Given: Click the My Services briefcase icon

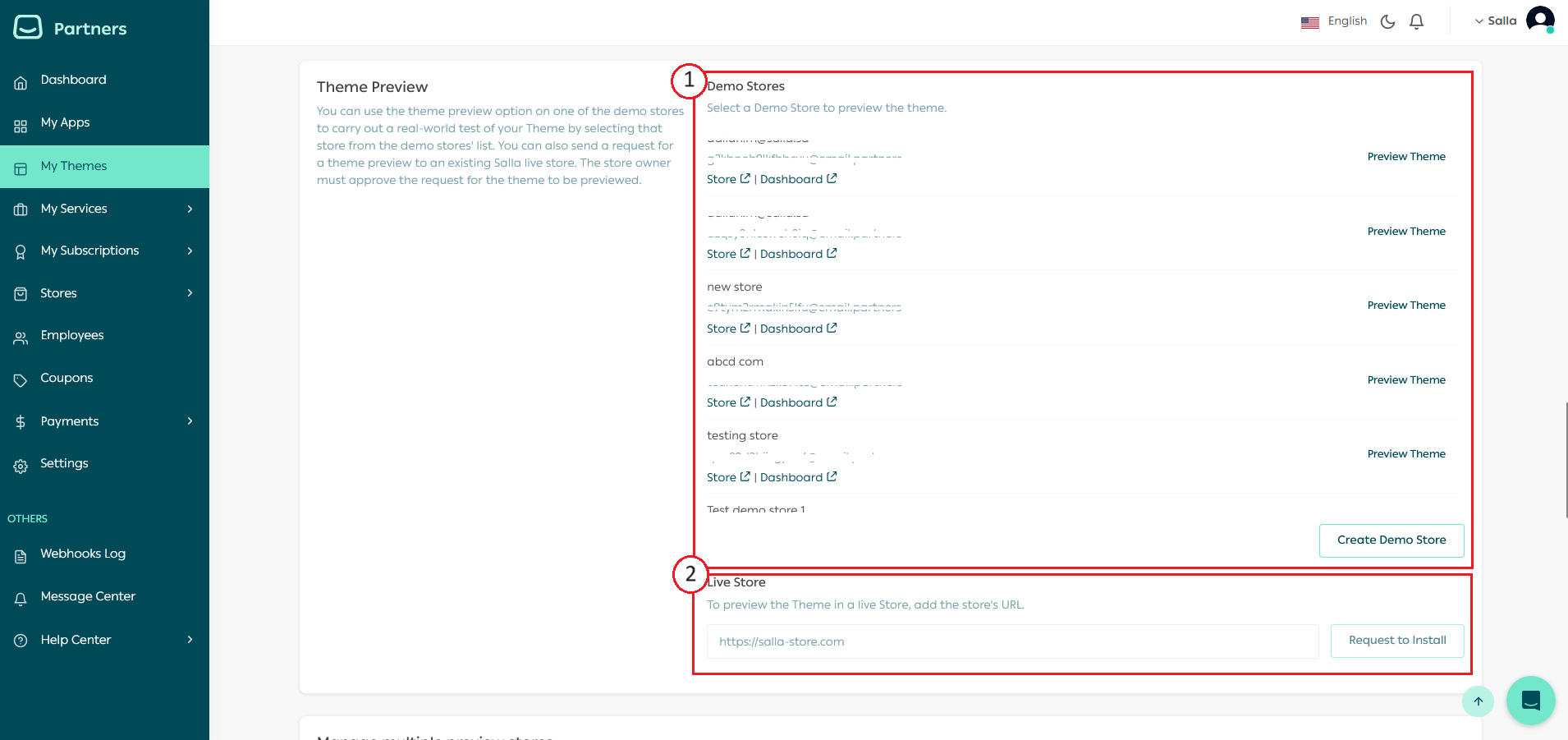Looking at the screenshot, I should pyautogui.click(x=21, y=210).
